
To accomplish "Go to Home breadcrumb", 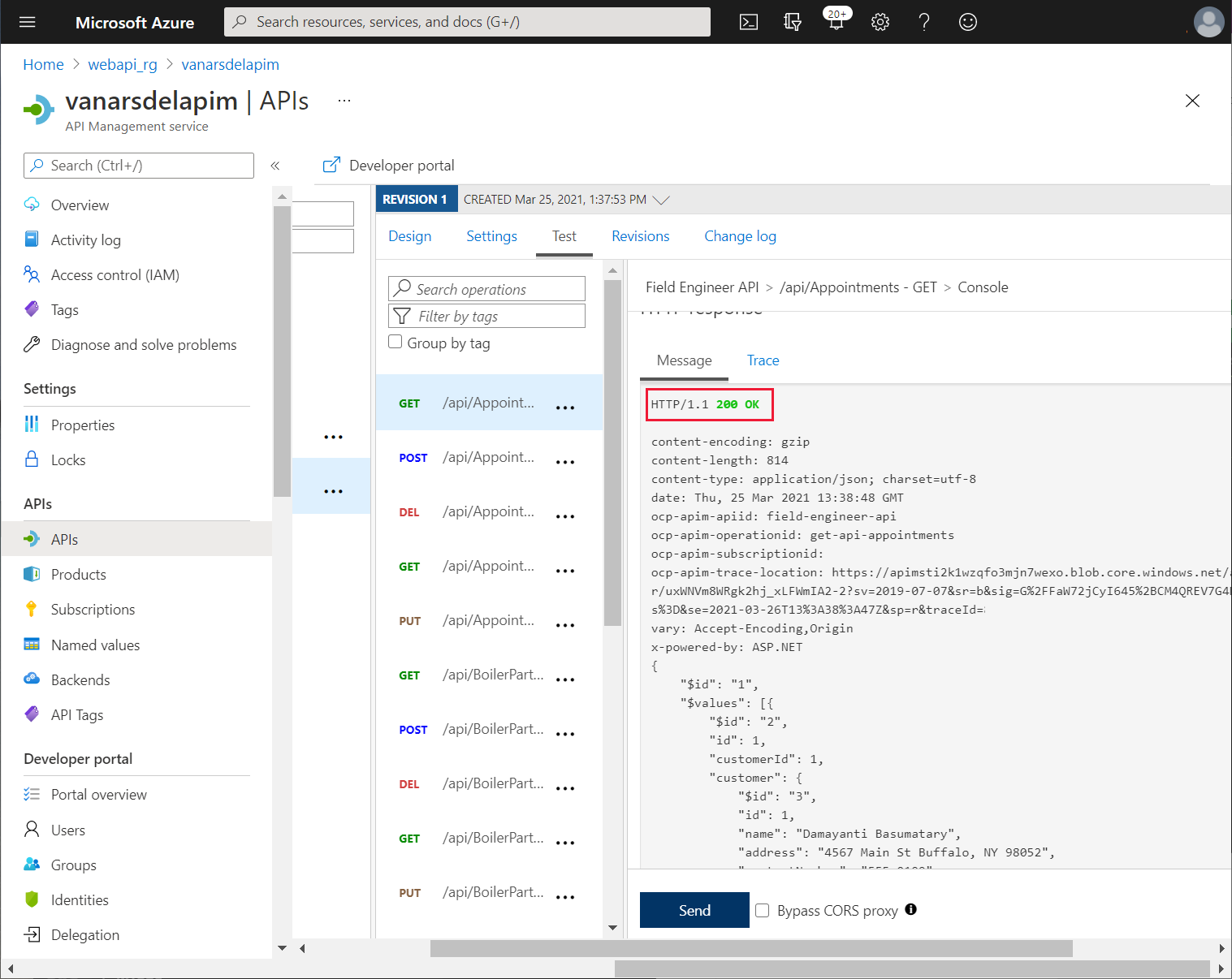I will point(43,64).
